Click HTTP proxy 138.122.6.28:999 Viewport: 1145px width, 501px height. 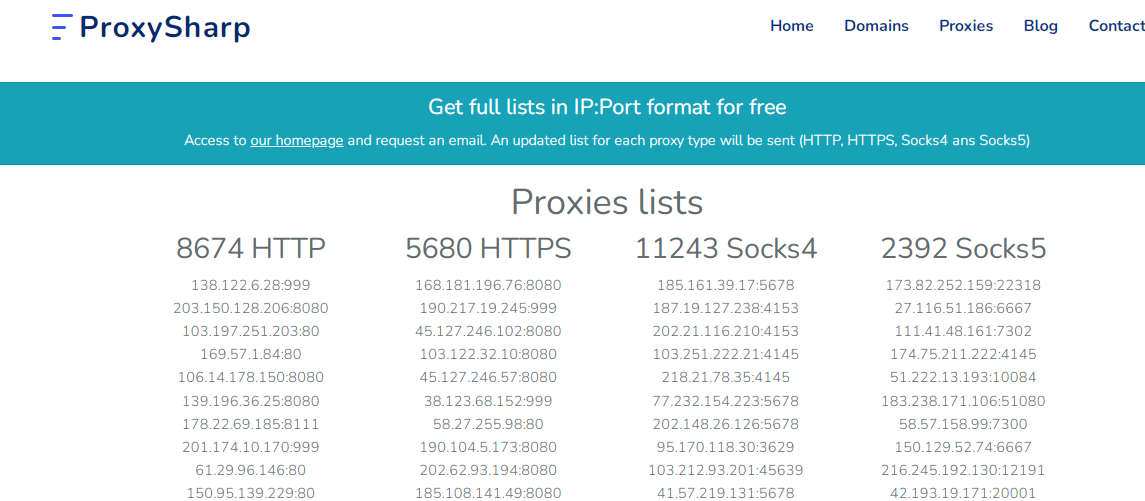250,286
